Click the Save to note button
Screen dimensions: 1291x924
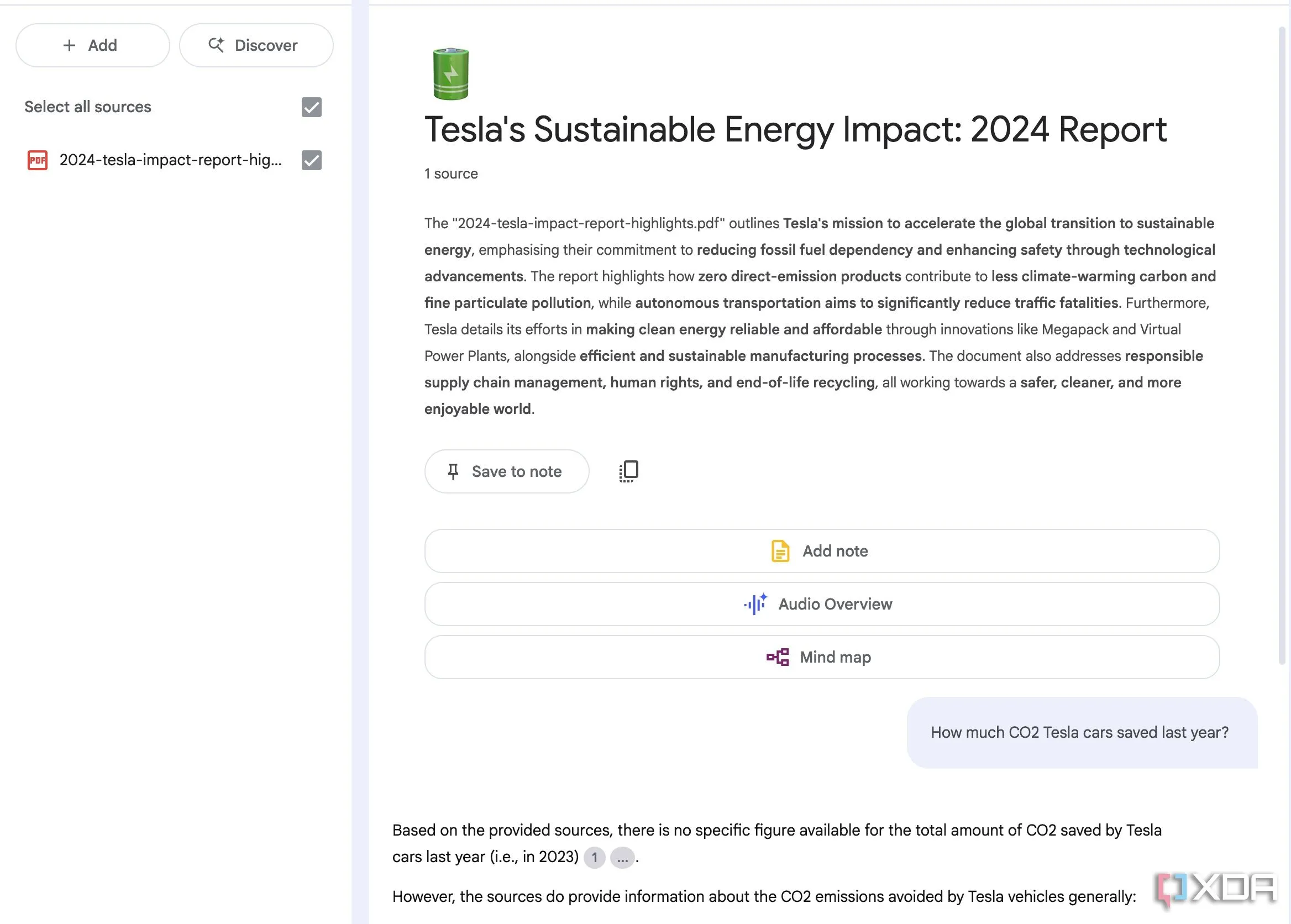coord(506,471)
